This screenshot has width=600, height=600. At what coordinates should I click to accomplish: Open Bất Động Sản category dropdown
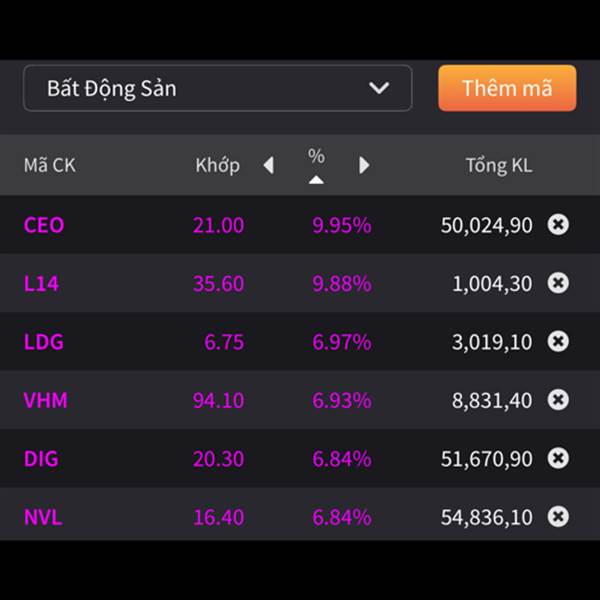218,88
